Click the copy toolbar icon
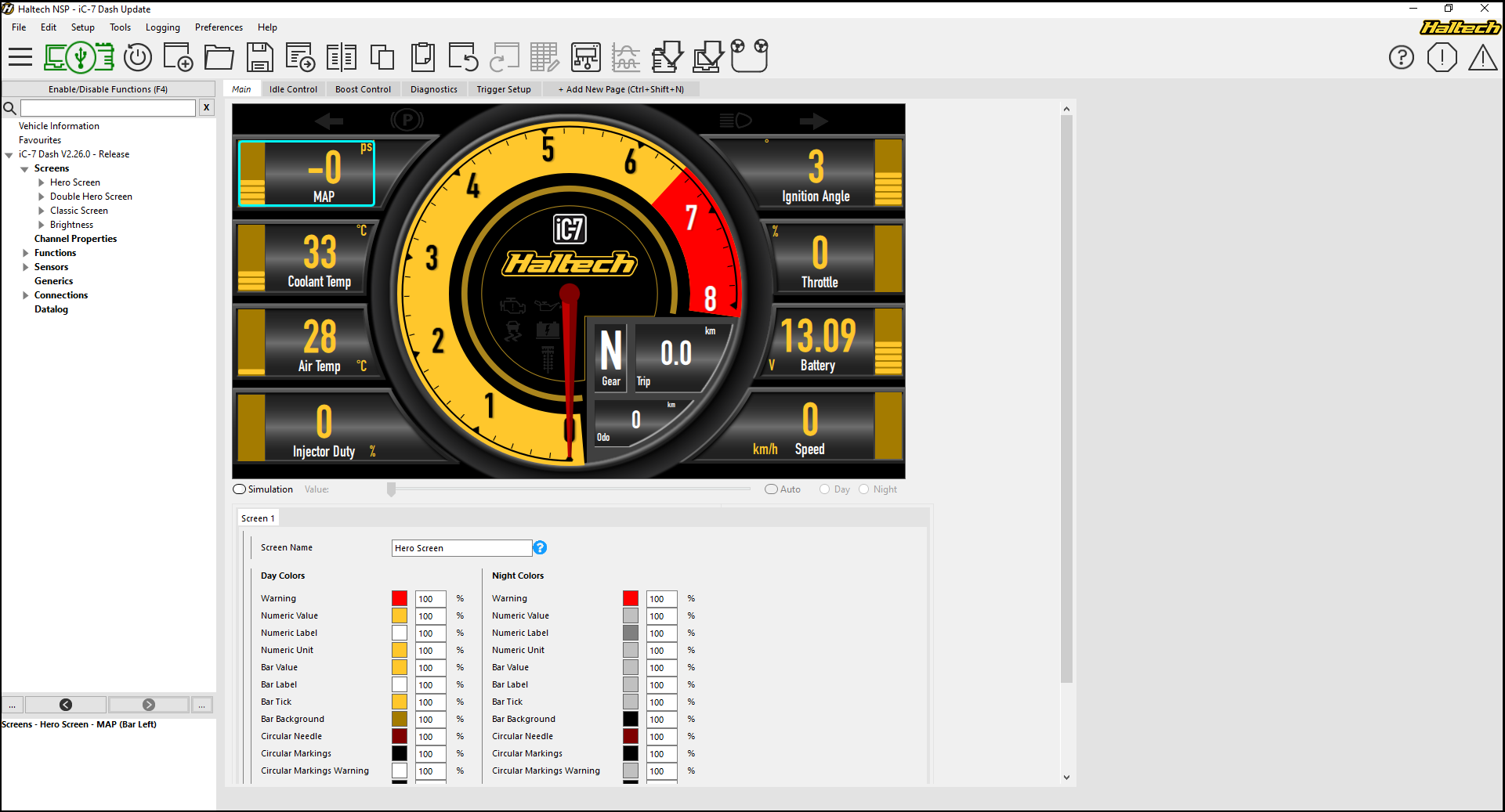The height and width of the screenshot is (812, 1505). coord(382,57)
